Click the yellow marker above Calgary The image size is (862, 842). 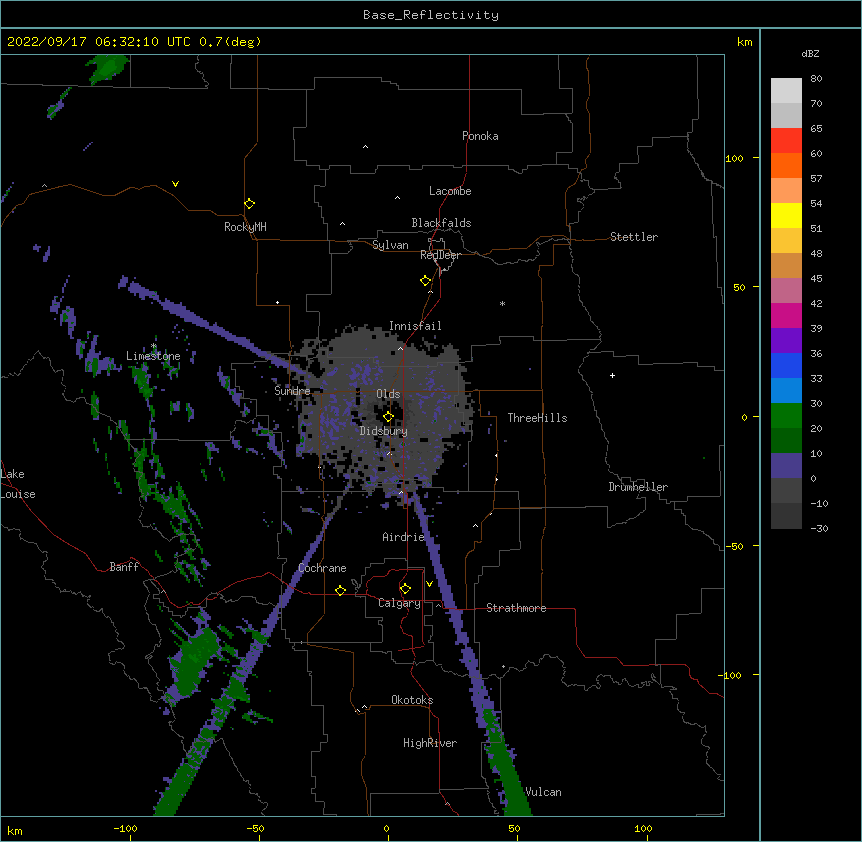(x=405, y=589)
